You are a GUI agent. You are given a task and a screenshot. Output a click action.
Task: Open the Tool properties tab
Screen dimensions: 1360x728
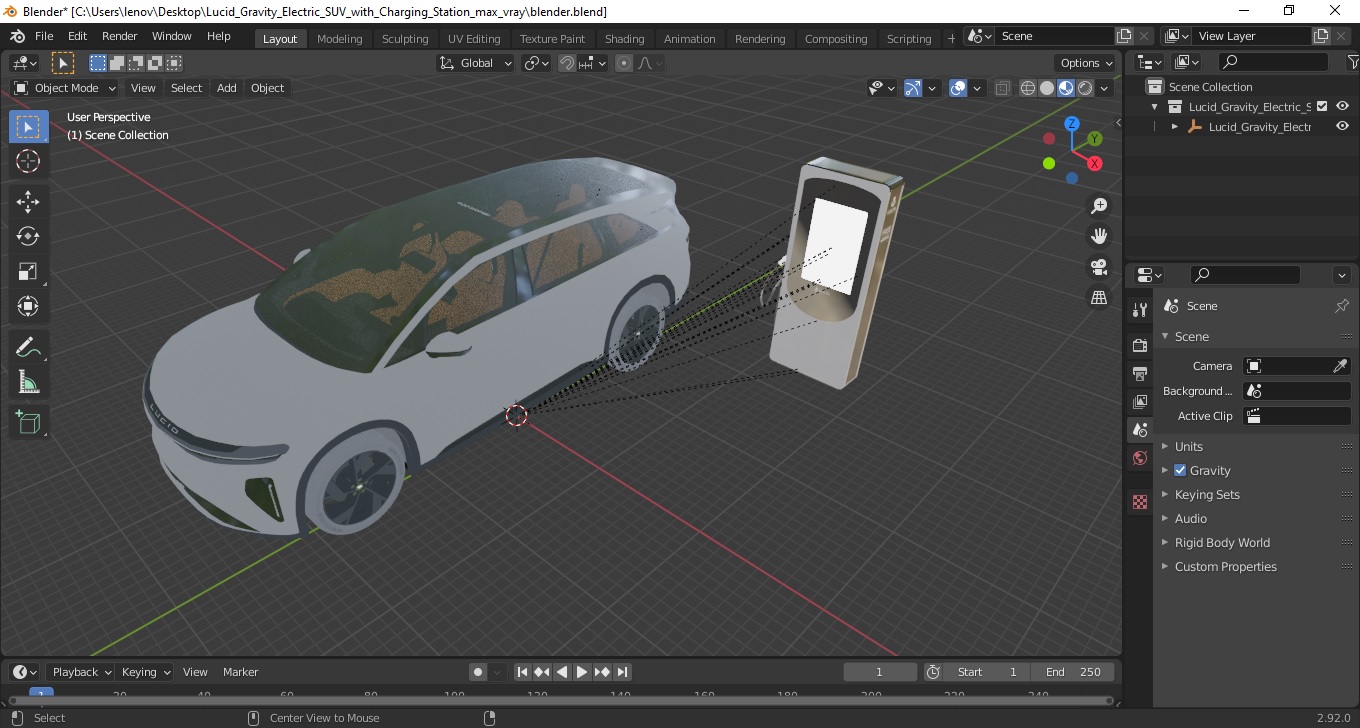1140,310
